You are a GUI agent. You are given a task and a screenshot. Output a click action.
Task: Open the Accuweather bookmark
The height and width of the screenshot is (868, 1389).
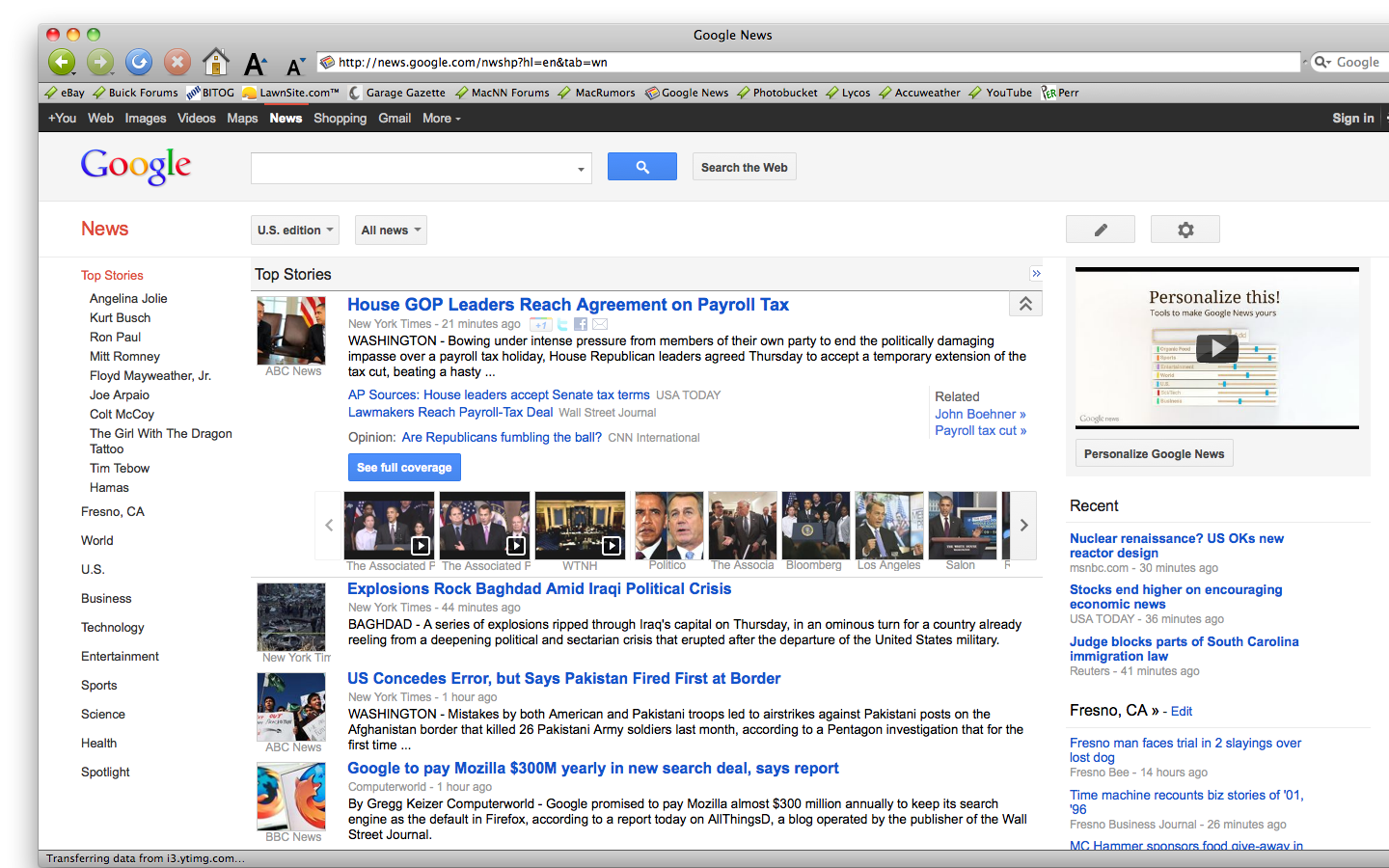[x=919, y=93]
